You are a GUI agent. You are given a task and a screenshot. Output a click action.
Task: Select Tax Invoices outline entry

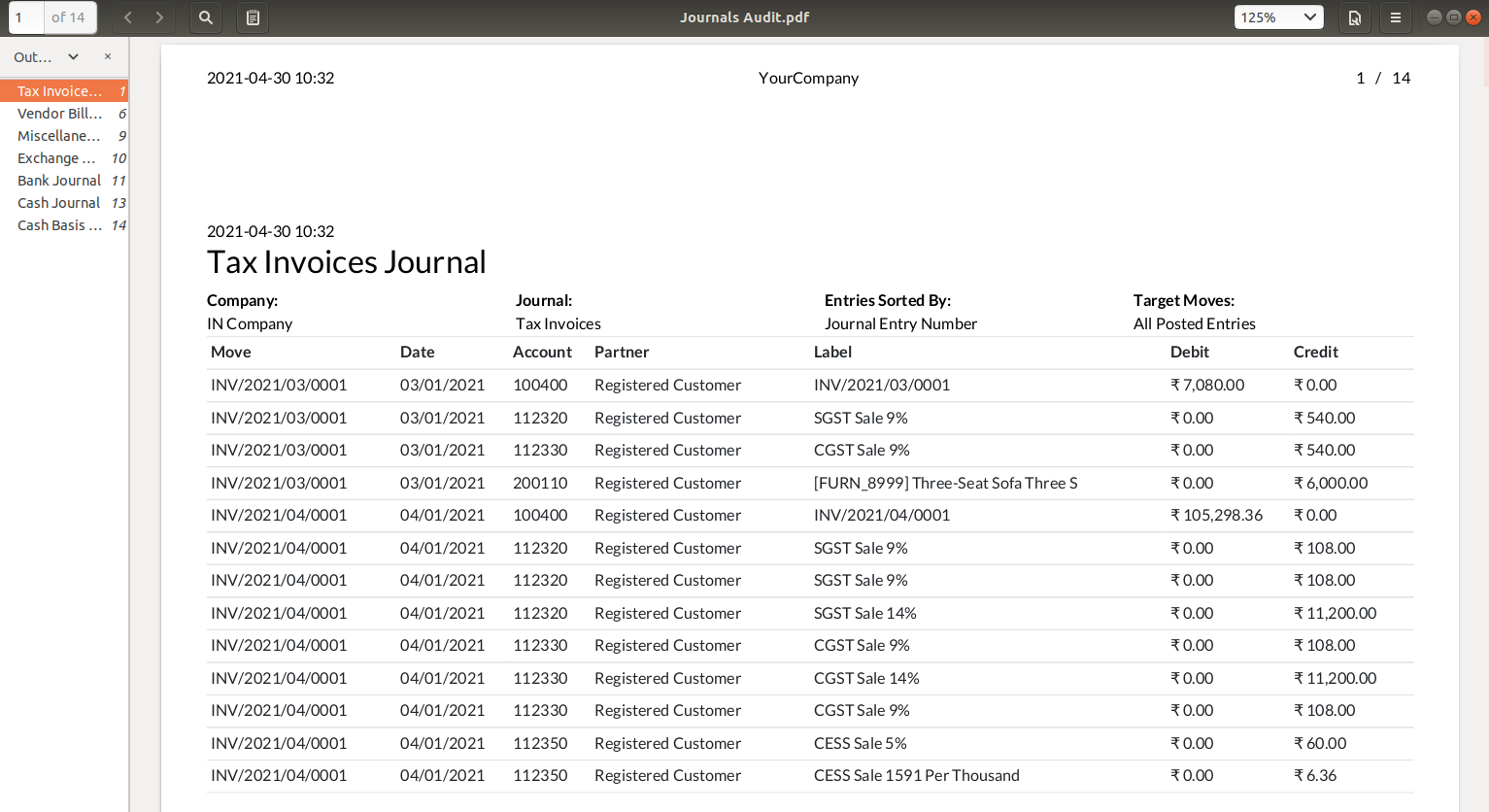[x=59, y=91]
